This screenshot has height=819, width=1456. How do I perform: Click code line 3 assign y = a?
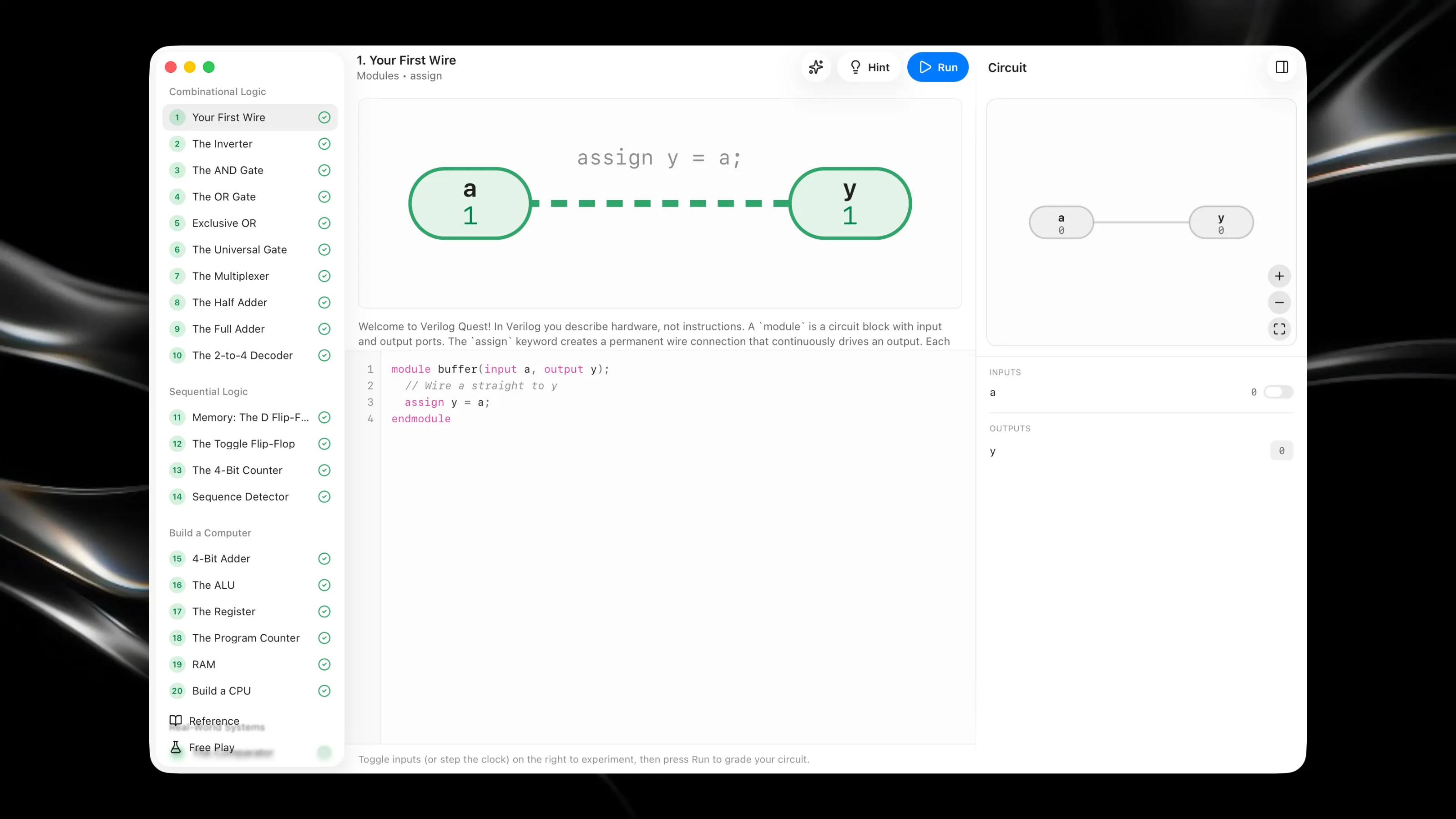(447, 402)
